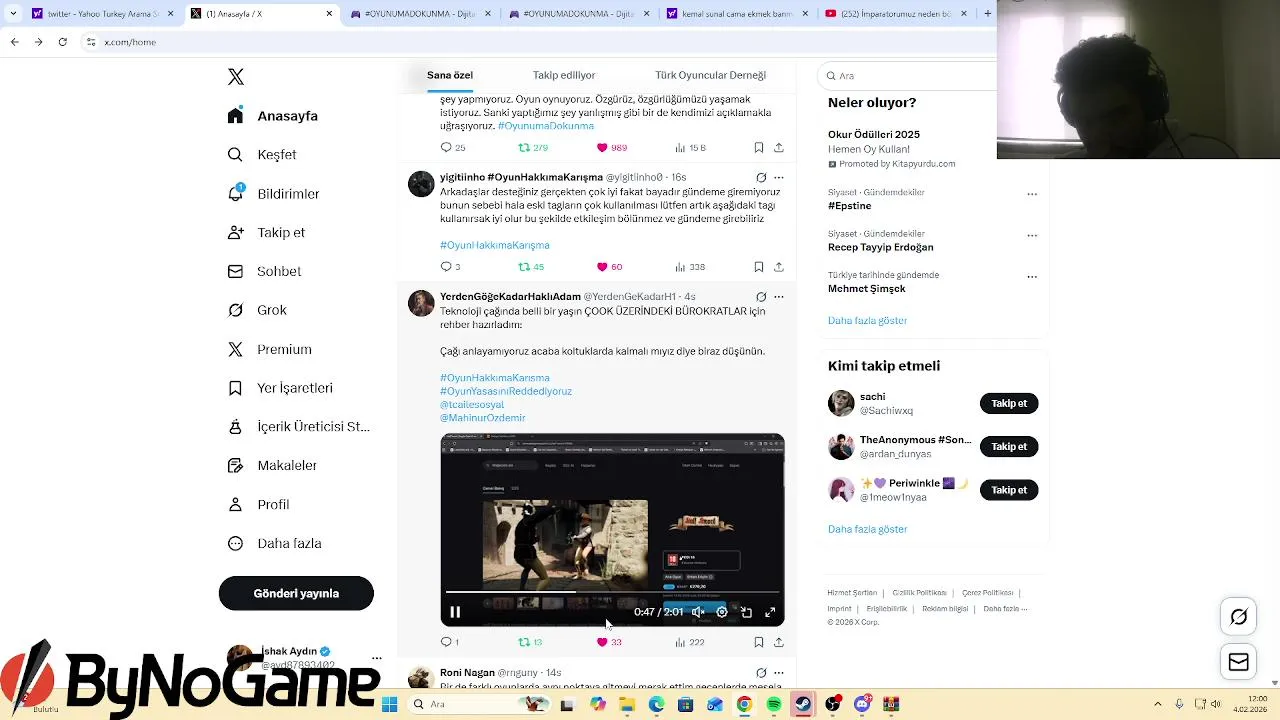Click @MahinurOzdemir mention
1280x720 pixels.
[483, 418]
